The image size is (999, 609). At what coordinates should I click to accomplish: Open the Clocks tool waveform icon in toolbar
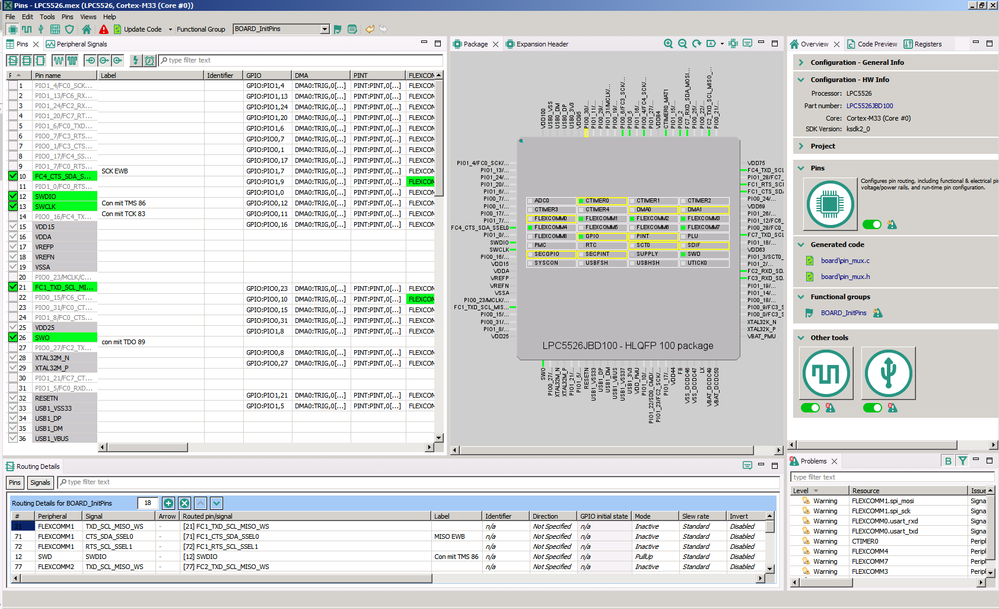27,29
